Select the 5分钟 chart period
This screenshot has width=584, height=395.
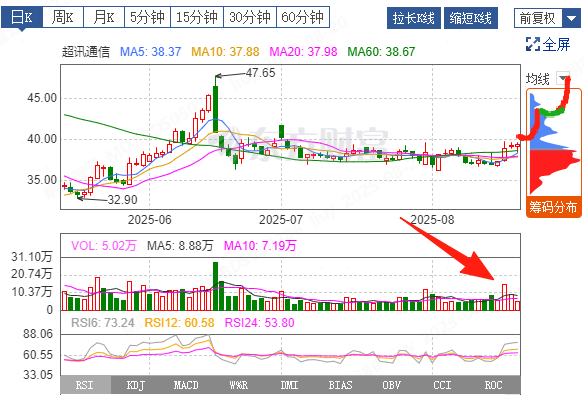pyautogui.click(x=147, y=17)
